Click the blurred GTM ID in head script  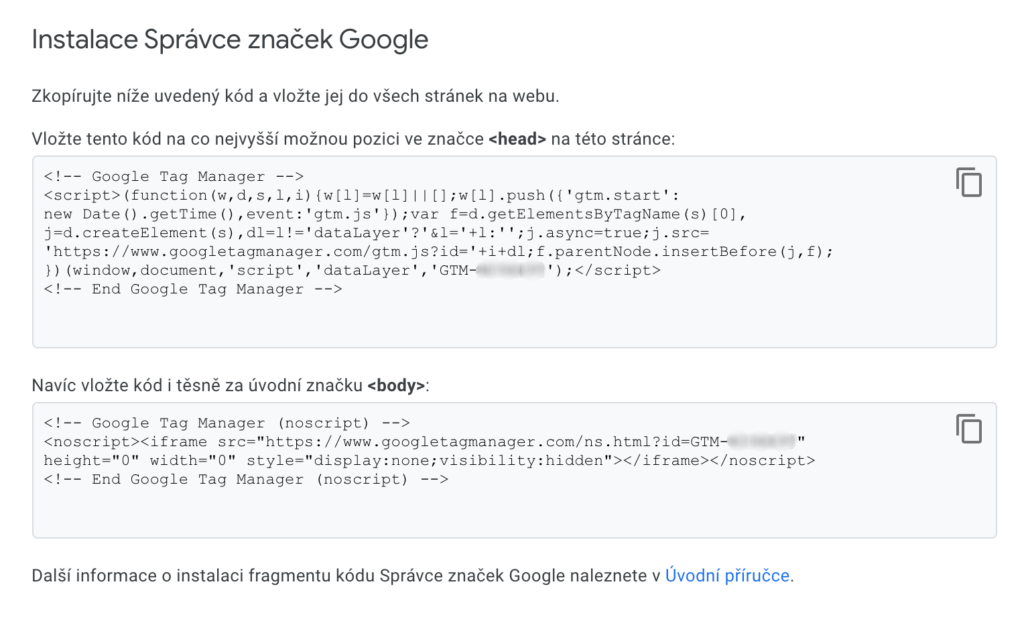tap(512, 271)
